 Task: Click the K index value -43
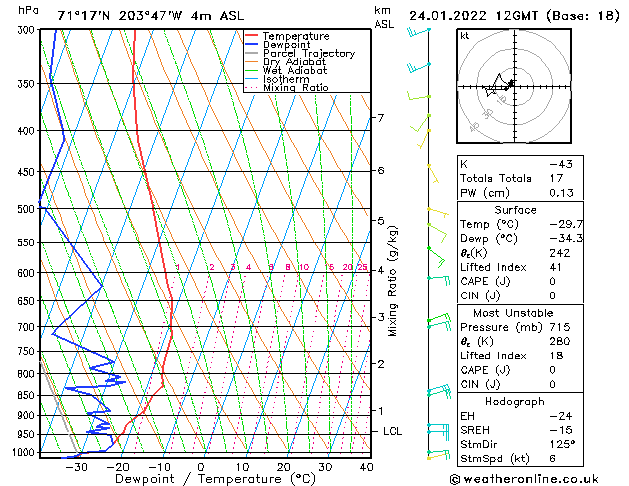coord(561,164)
